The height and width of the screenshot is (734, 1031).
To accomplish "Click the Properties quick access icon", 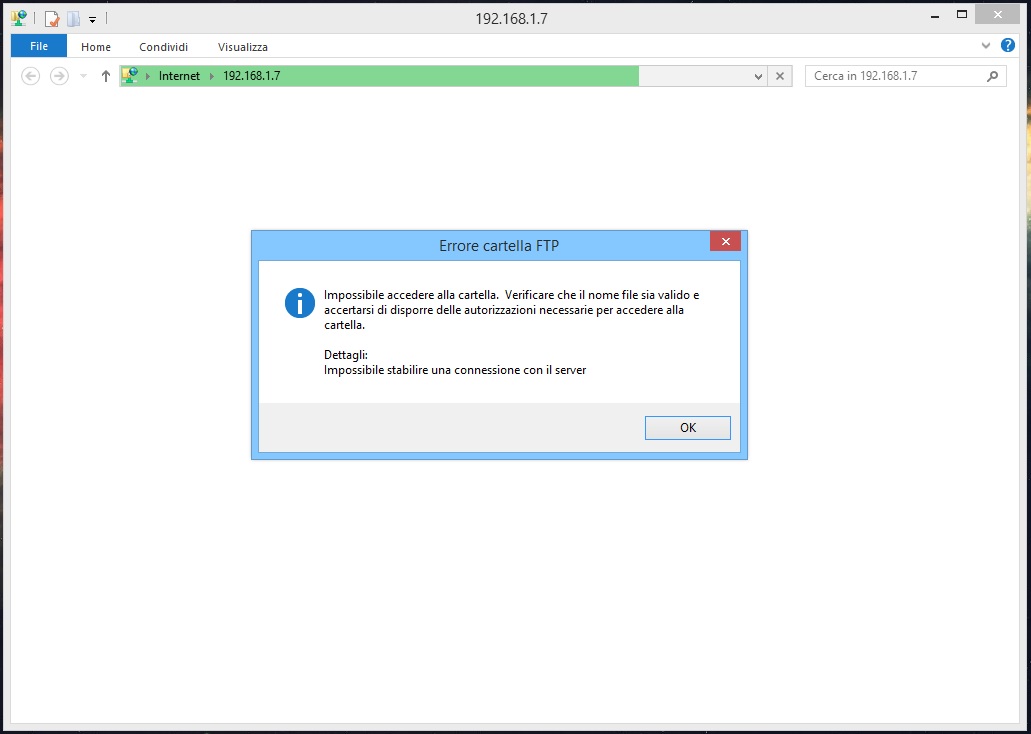I will click(52, 19).
